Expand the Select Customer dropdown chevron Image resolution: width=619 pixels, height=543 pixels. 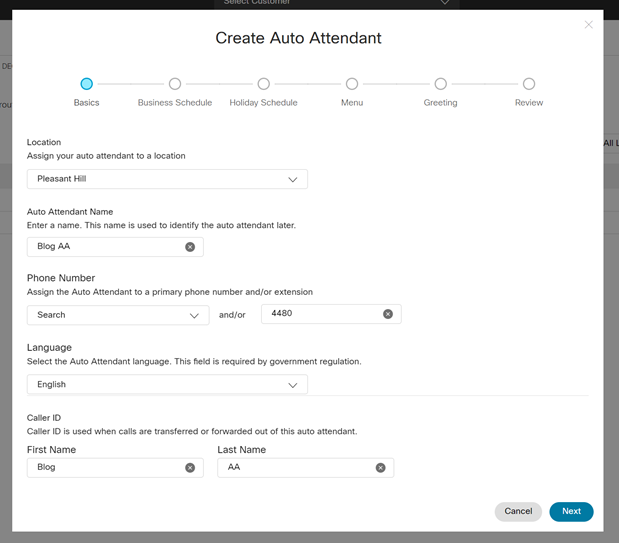point(445,3)
